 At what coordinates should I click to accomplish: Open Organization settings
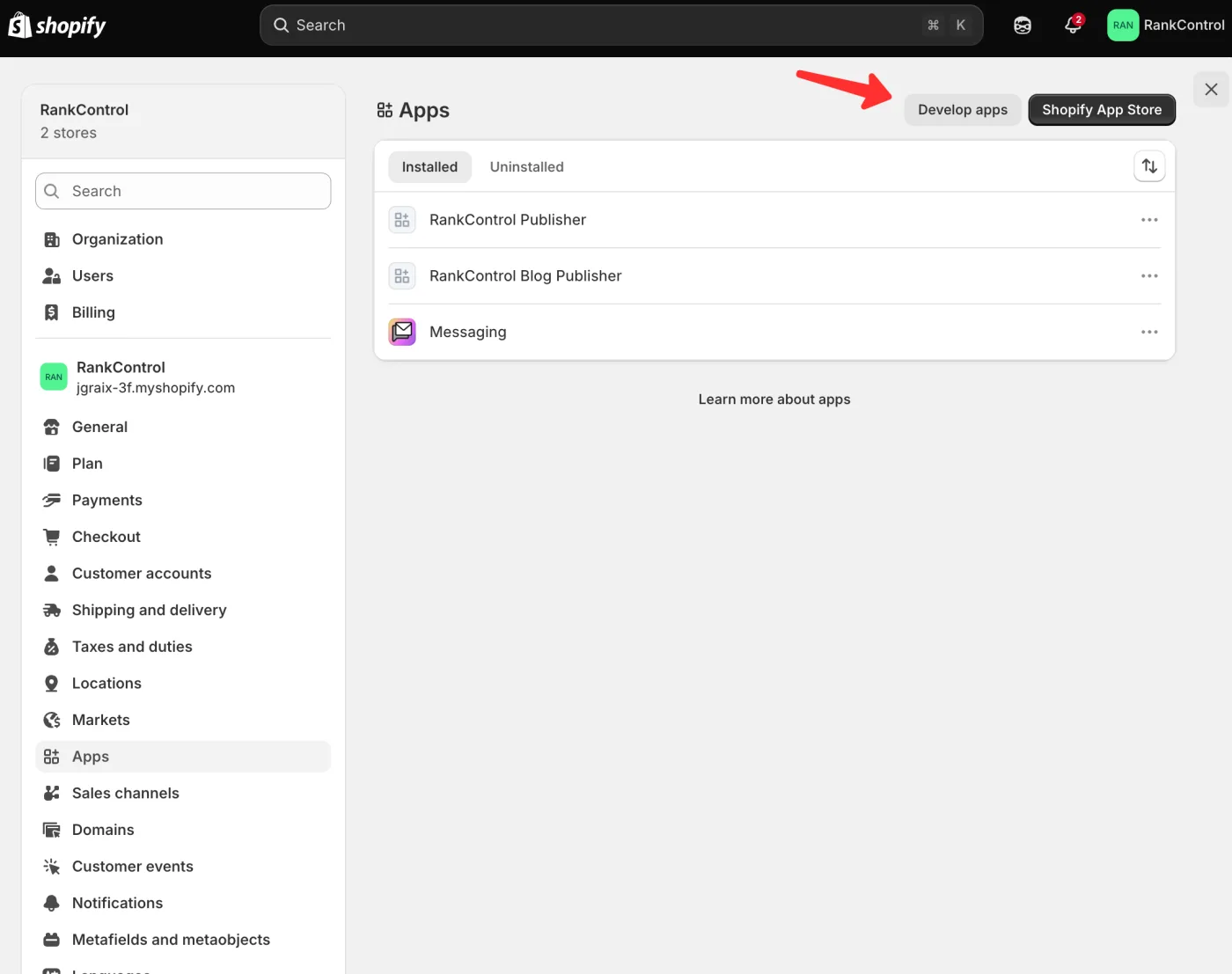[x=183, y=239]
